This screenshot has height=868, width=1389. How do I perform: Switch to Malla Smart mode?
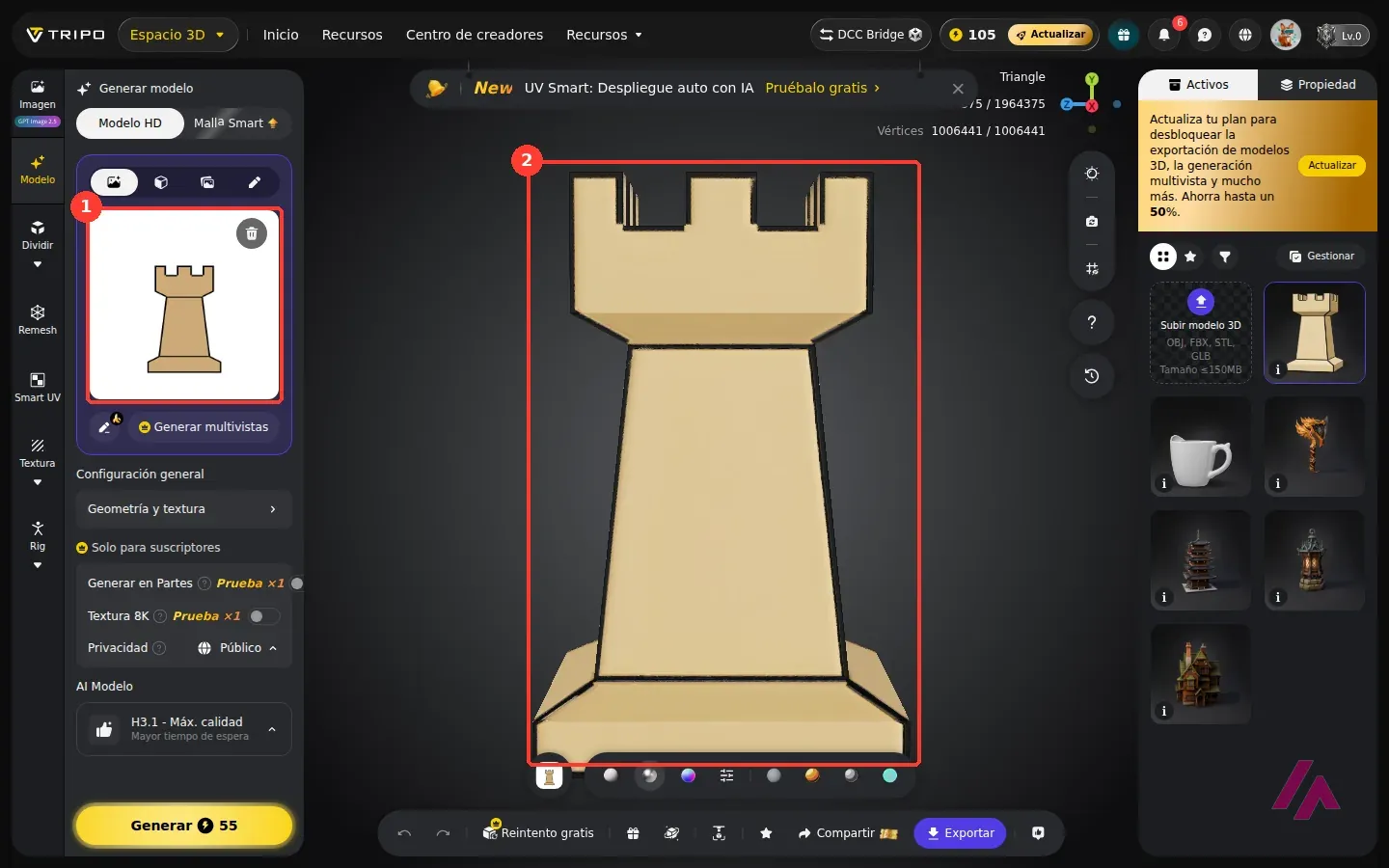point(236,123)
